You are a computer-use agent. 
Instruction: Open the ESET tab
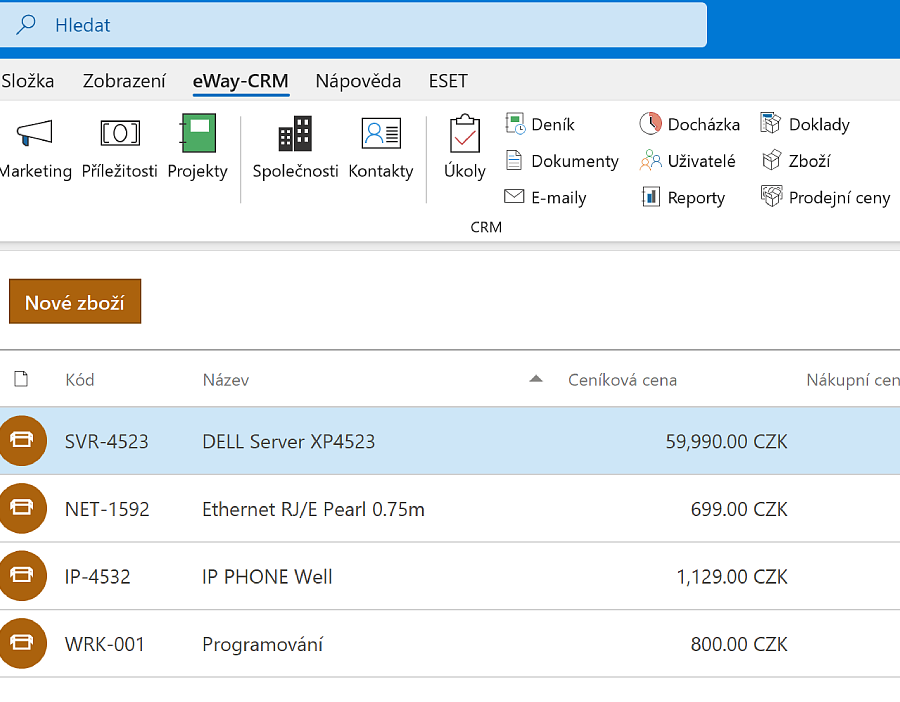coord(448,81)
